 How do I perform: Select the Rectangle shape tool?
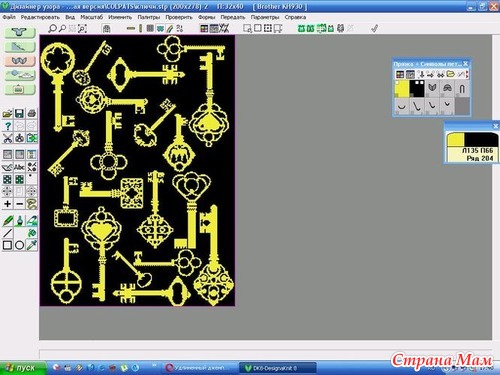click(8, 245)
